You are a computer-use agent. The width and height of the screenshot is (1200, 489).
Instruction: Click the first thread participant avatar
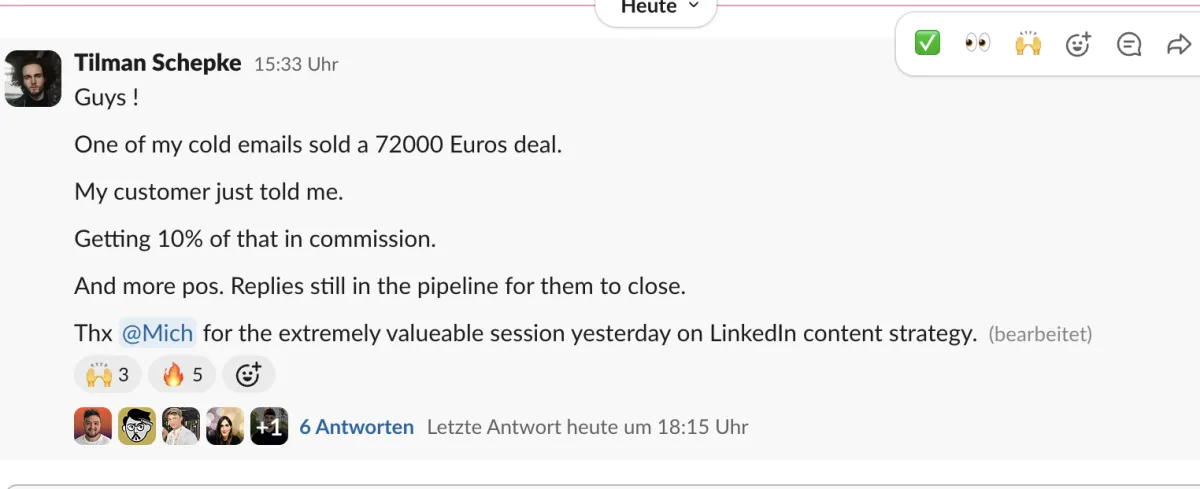point(93,426)
